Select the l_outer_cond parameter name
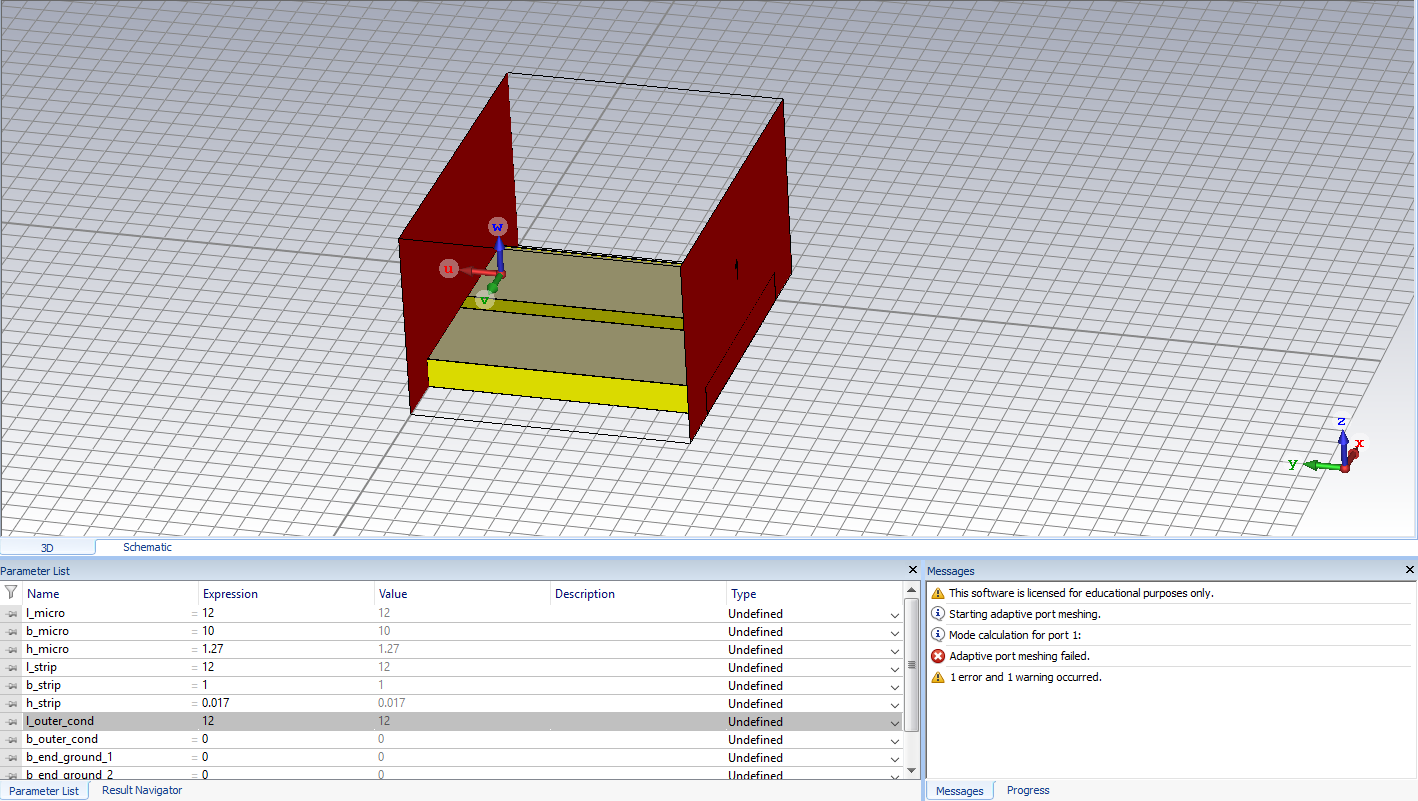Screen dimensions: 1418x801 [x=60, y=721]
